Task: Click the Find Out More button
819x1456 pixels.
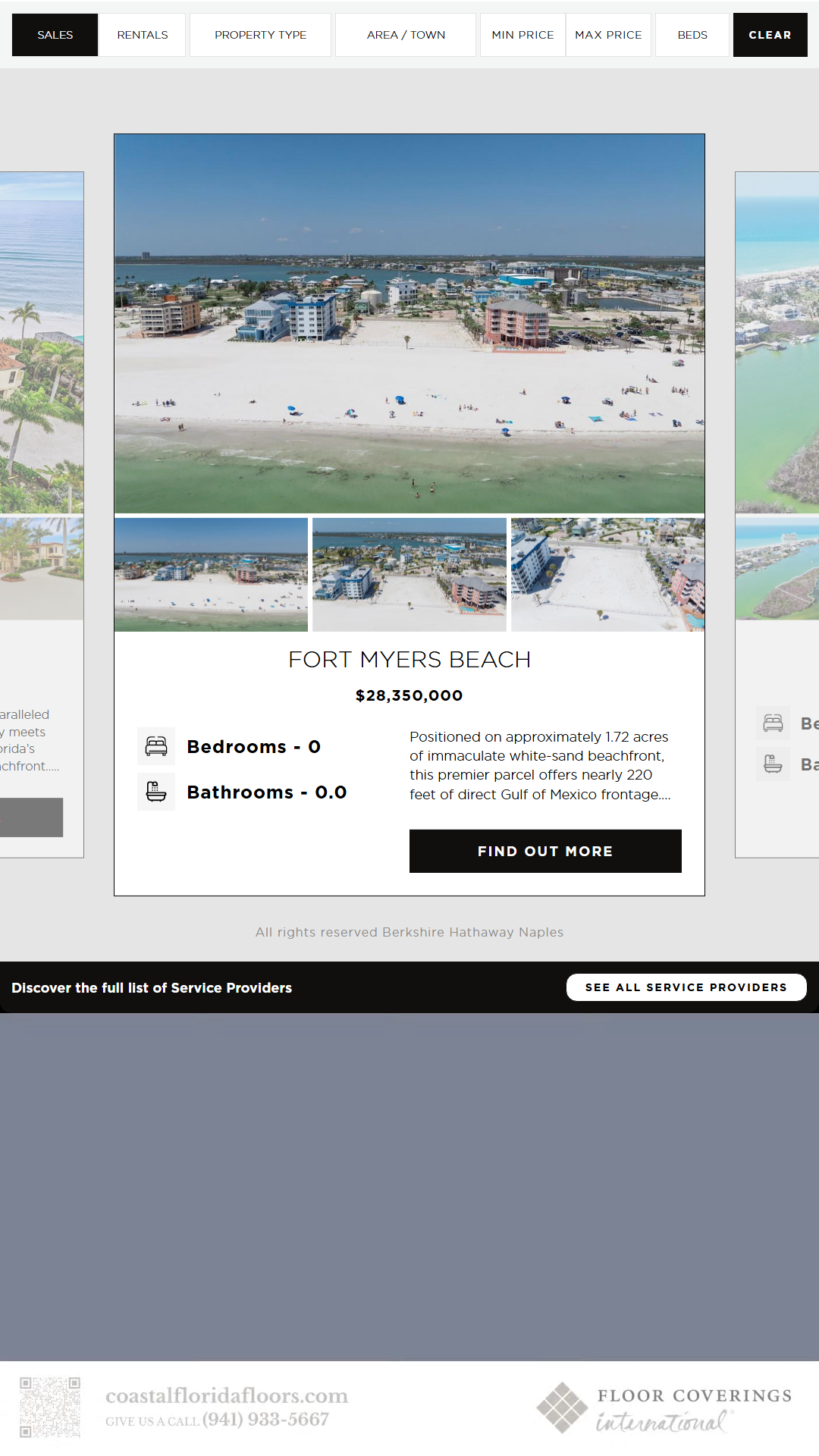Action: [x=545, y=851]
